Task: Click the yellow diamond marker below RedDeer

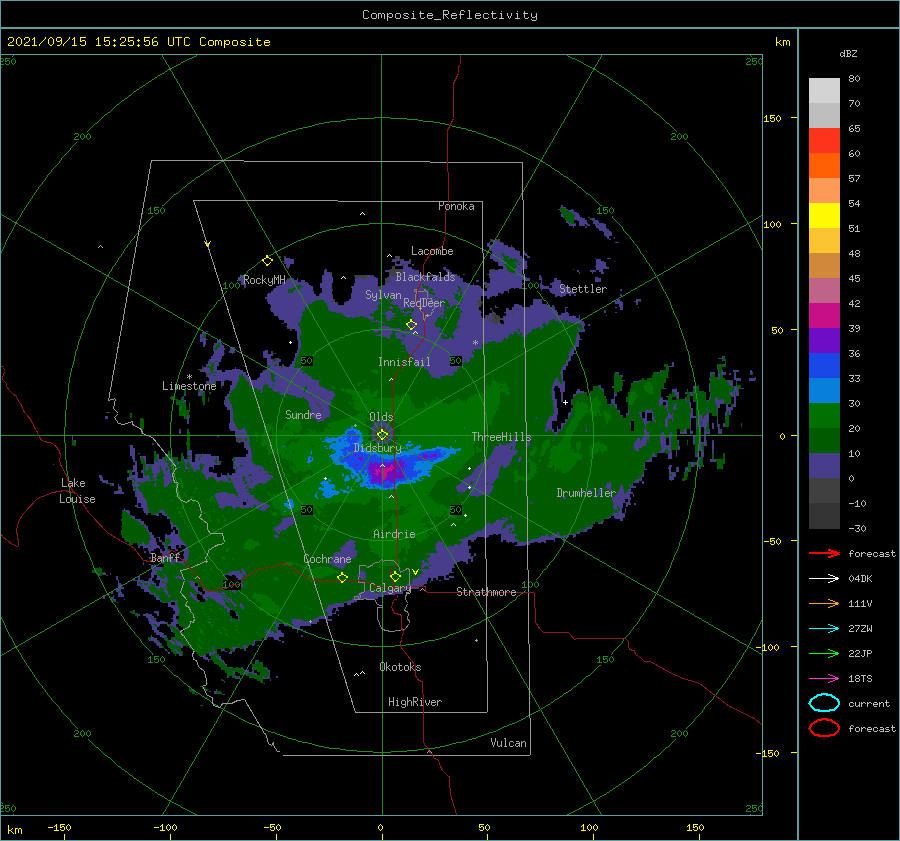Action: pos(412,325)
